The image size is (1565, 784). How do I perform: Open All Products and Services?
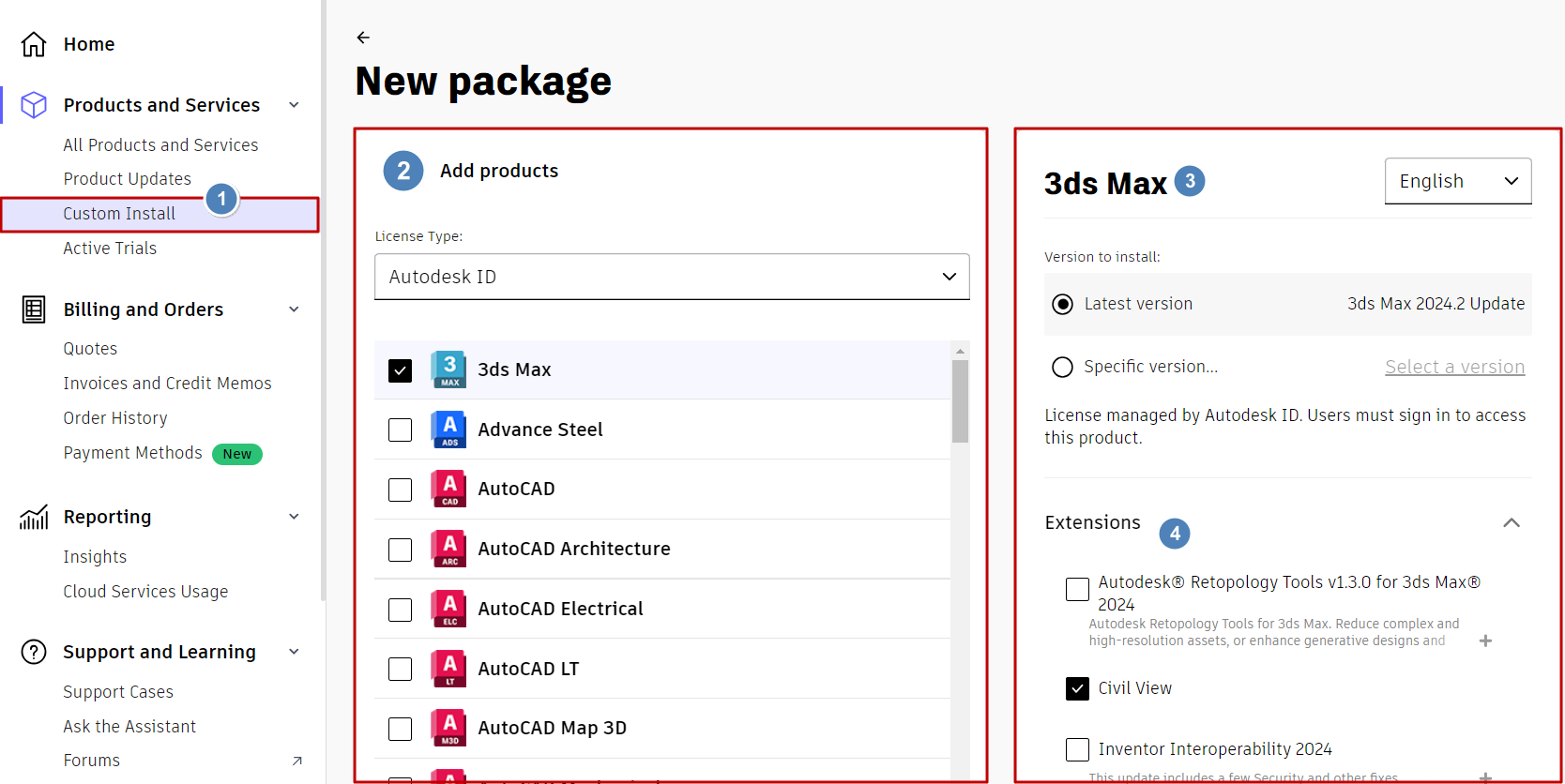click(160, 145)
